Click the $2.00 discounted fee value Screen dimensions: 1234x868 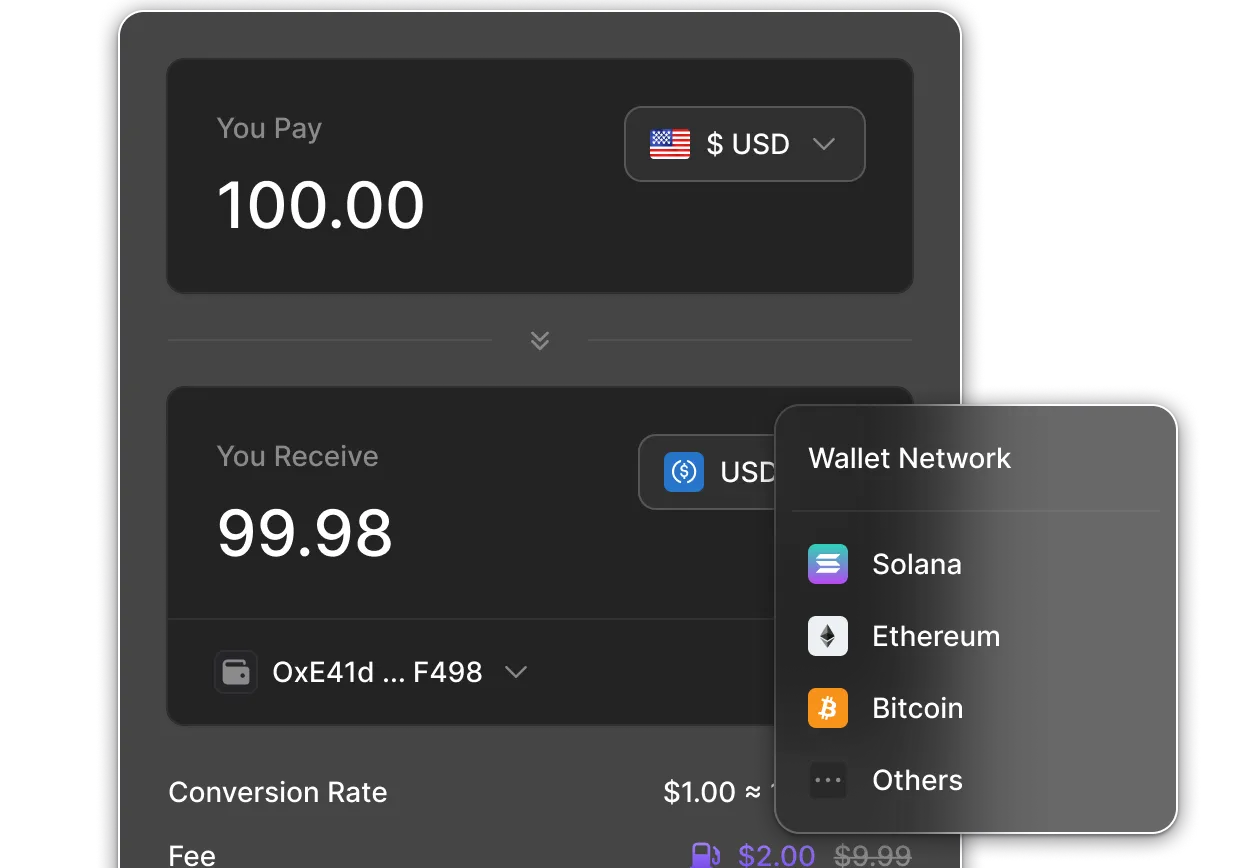(777, 856)
